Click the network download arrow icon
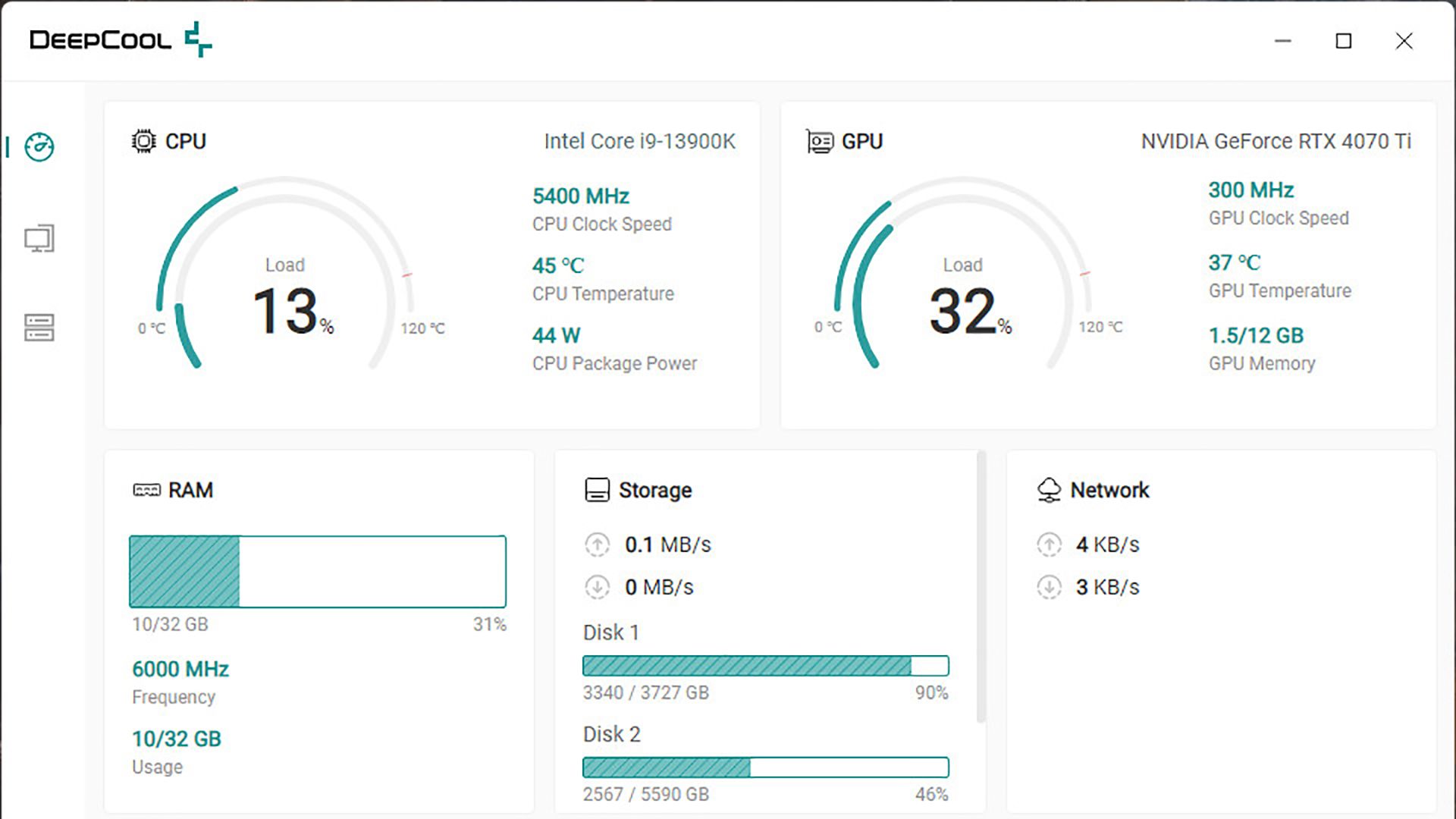This screenshot has width=1456, height=819. 1049,587
